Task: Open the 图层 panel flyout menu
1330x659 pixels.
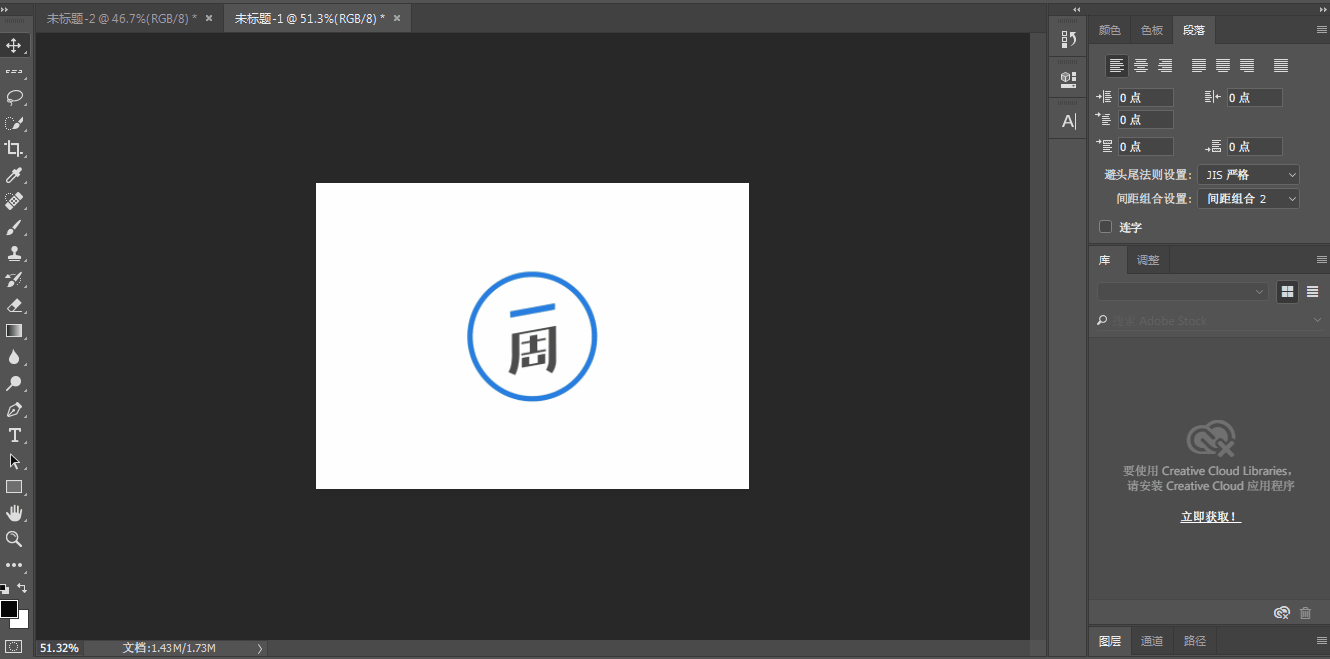Action: coord(1321,641)
